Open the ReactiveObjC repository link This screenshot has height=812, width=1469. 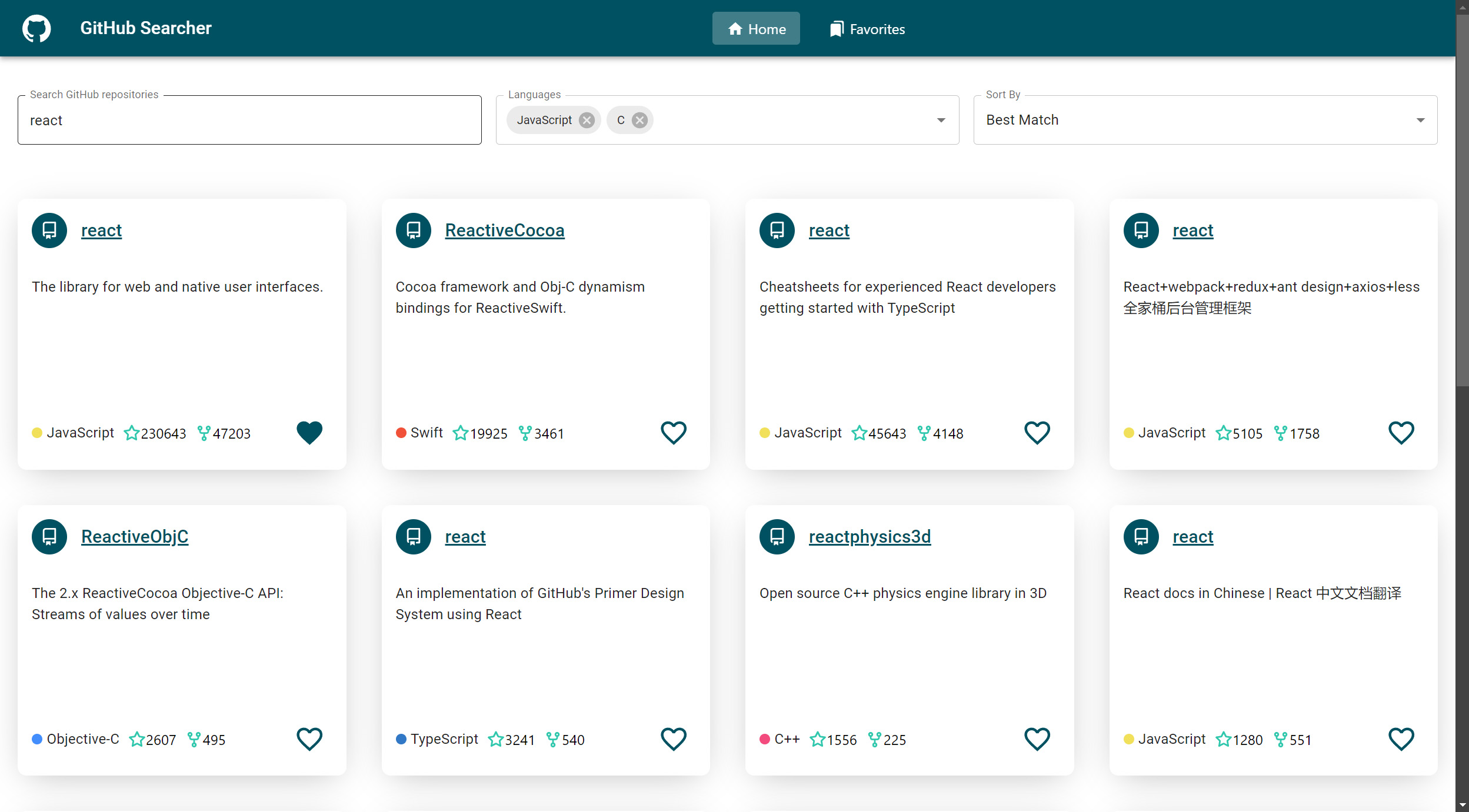point(135,537)
